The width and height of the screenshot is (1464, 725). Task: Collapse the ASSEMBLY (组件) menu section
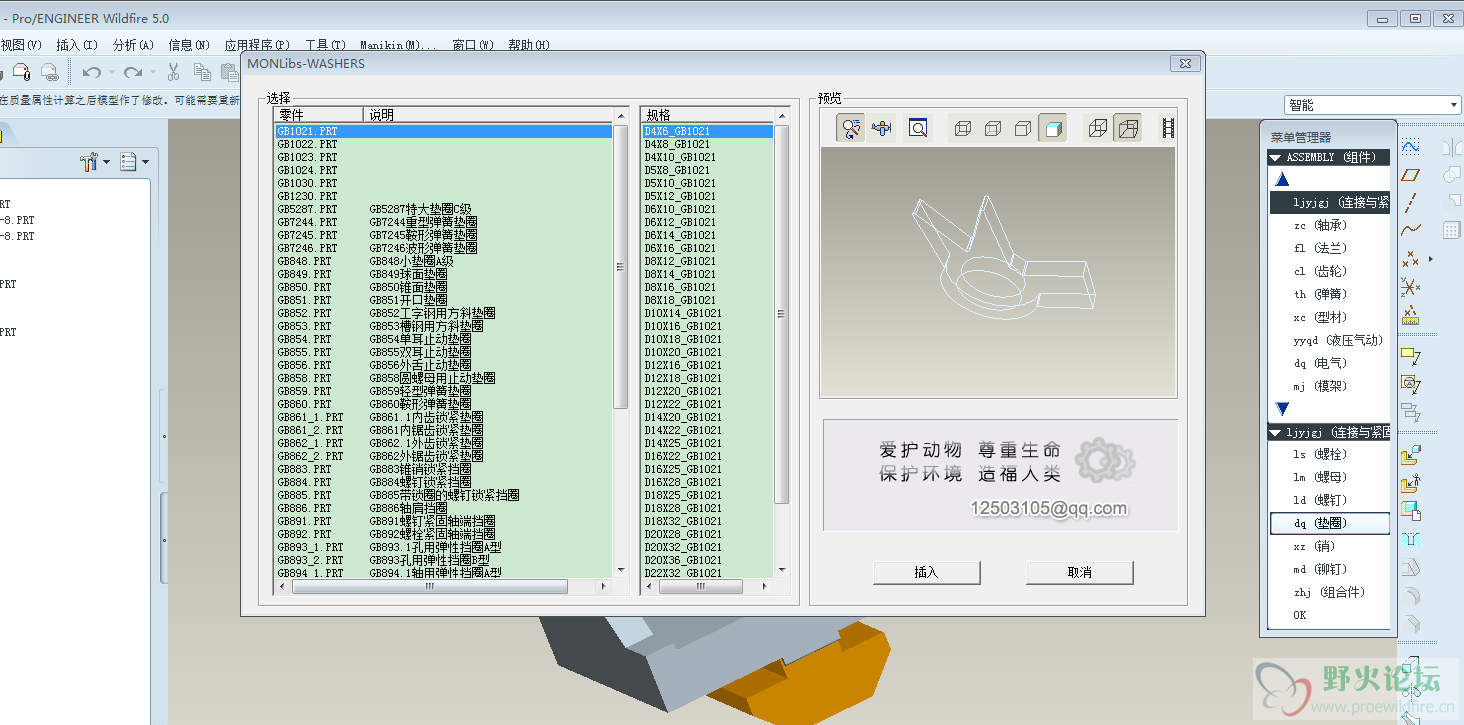pyautogui.click(x=1275, y=157)
